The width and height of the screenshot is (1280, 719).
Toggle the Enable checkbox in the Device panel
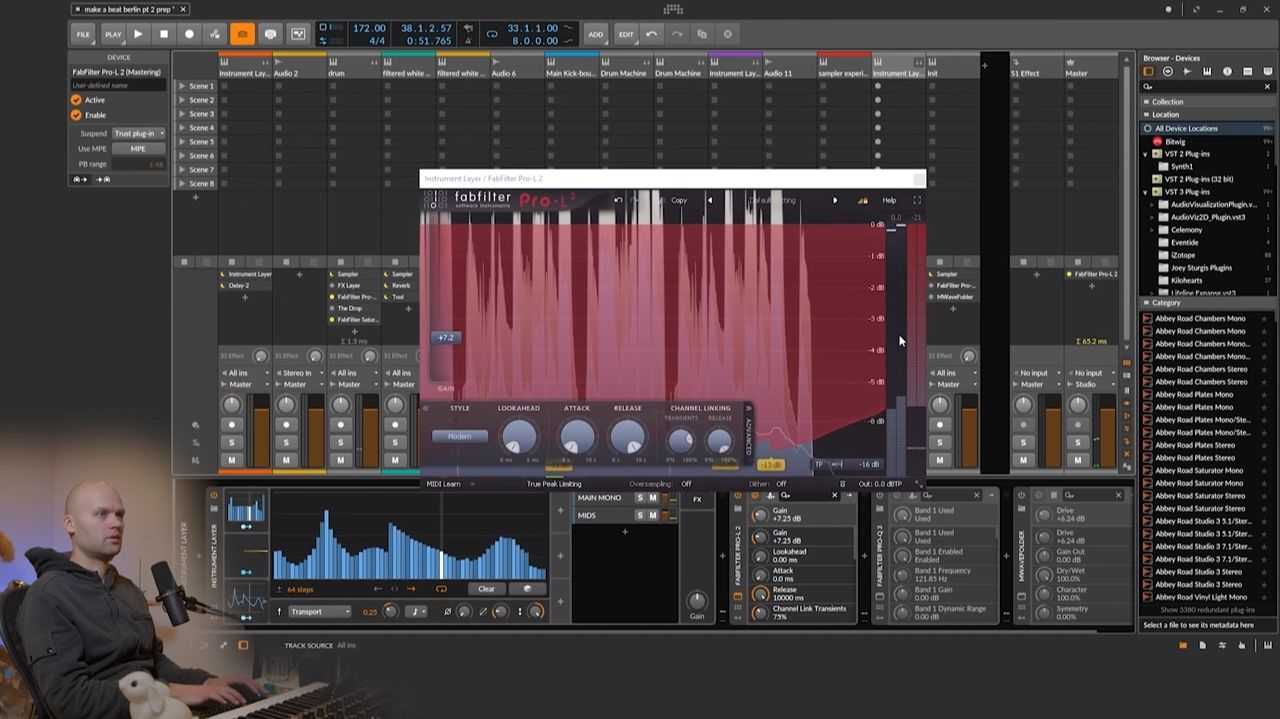pyautogui.click(x=76, y=115)
